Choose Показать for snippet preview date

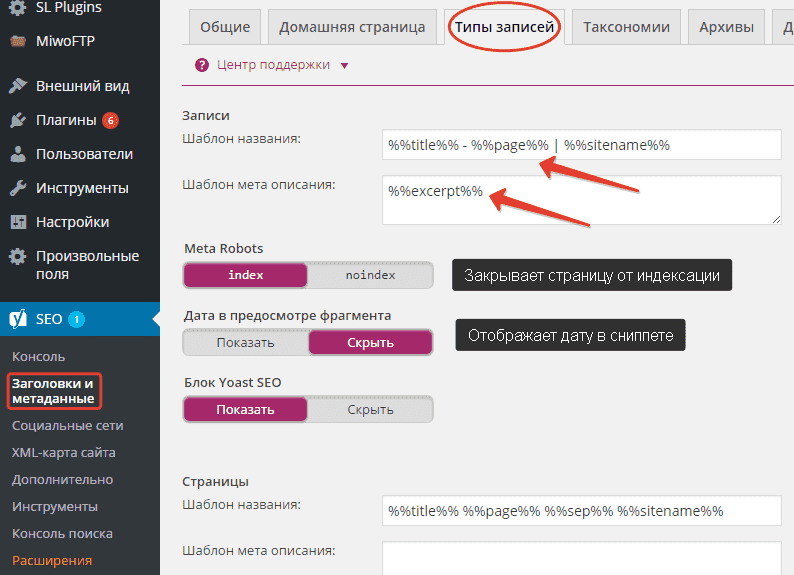click(246, 342)
